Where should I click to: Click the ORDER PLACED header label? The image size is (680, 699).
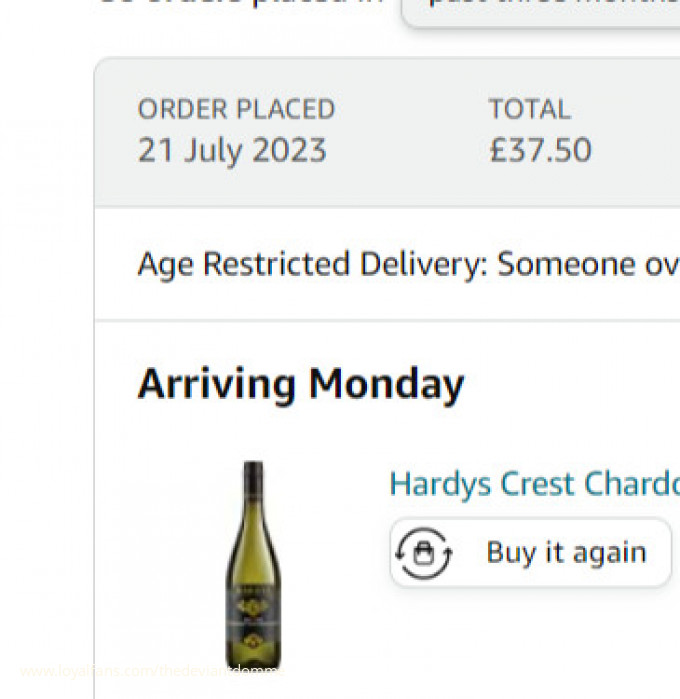point(236,109)
